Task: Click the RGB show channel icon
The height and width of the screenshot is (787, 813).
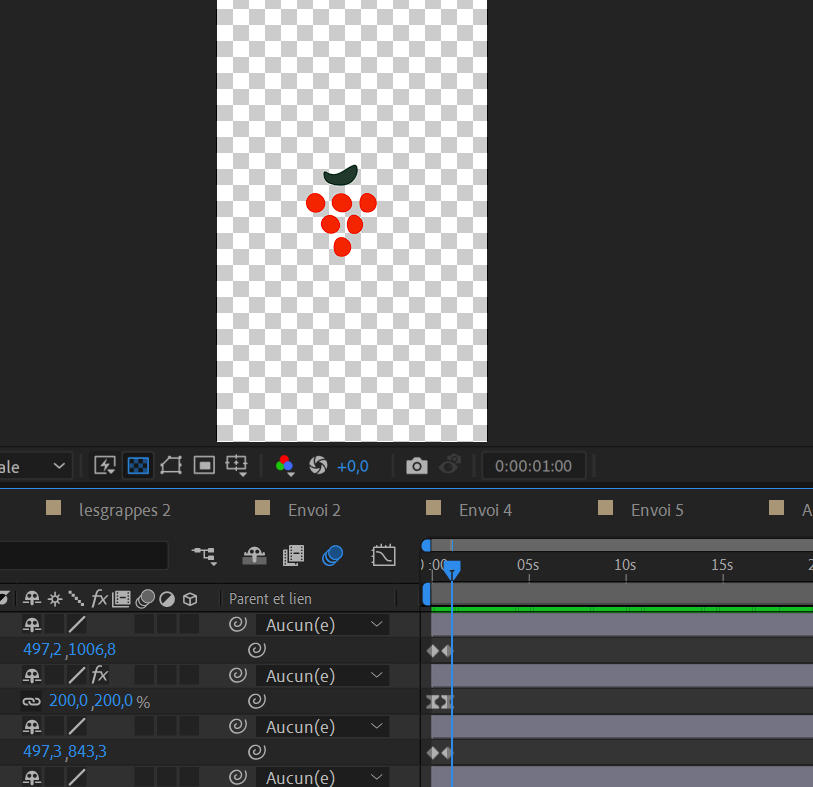Action: point(285,466)
